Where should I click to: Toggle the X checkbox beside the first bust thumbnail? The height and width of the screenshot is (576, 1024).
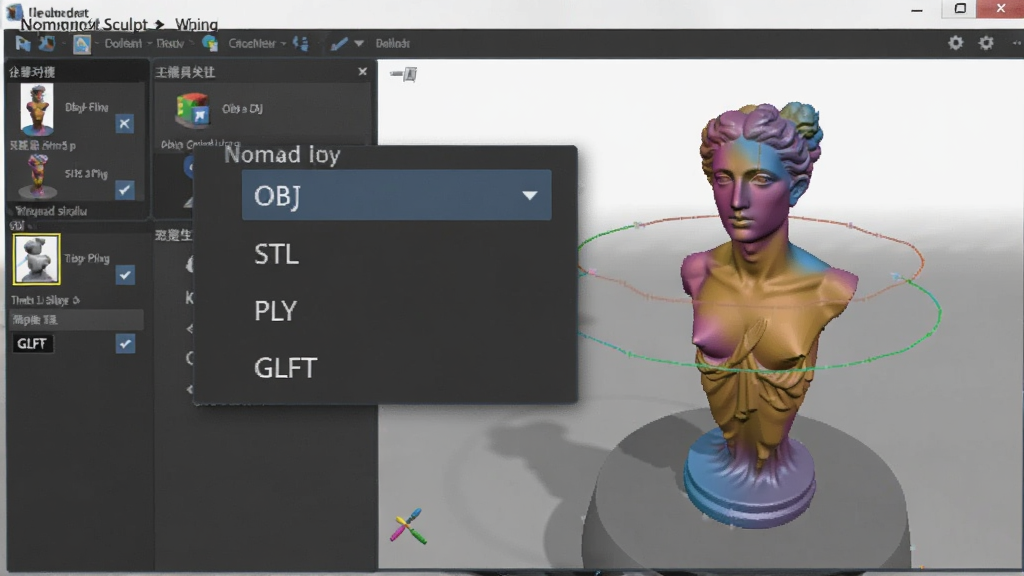pos(125,123)
